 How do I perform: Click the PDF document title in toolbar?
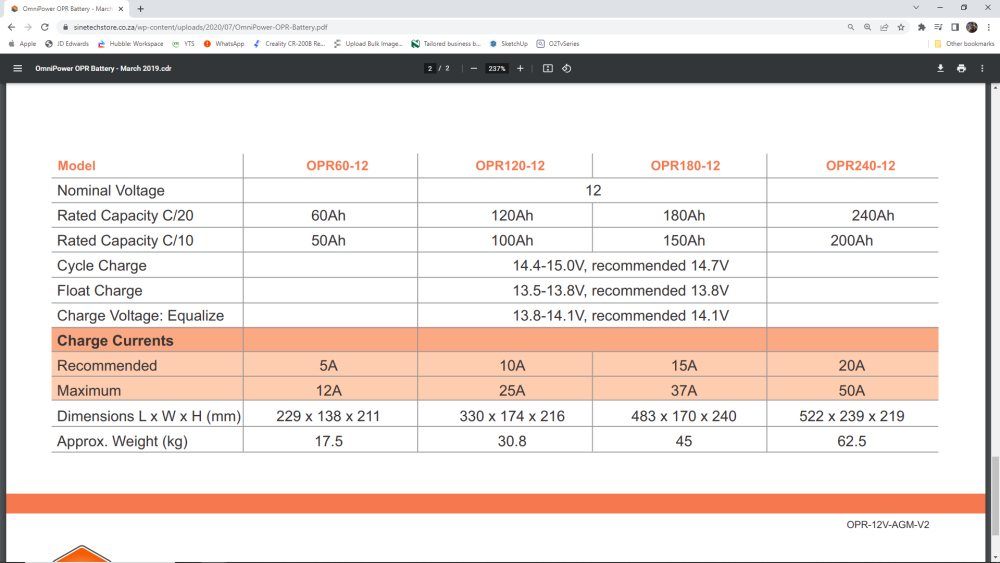click(103, 68)
